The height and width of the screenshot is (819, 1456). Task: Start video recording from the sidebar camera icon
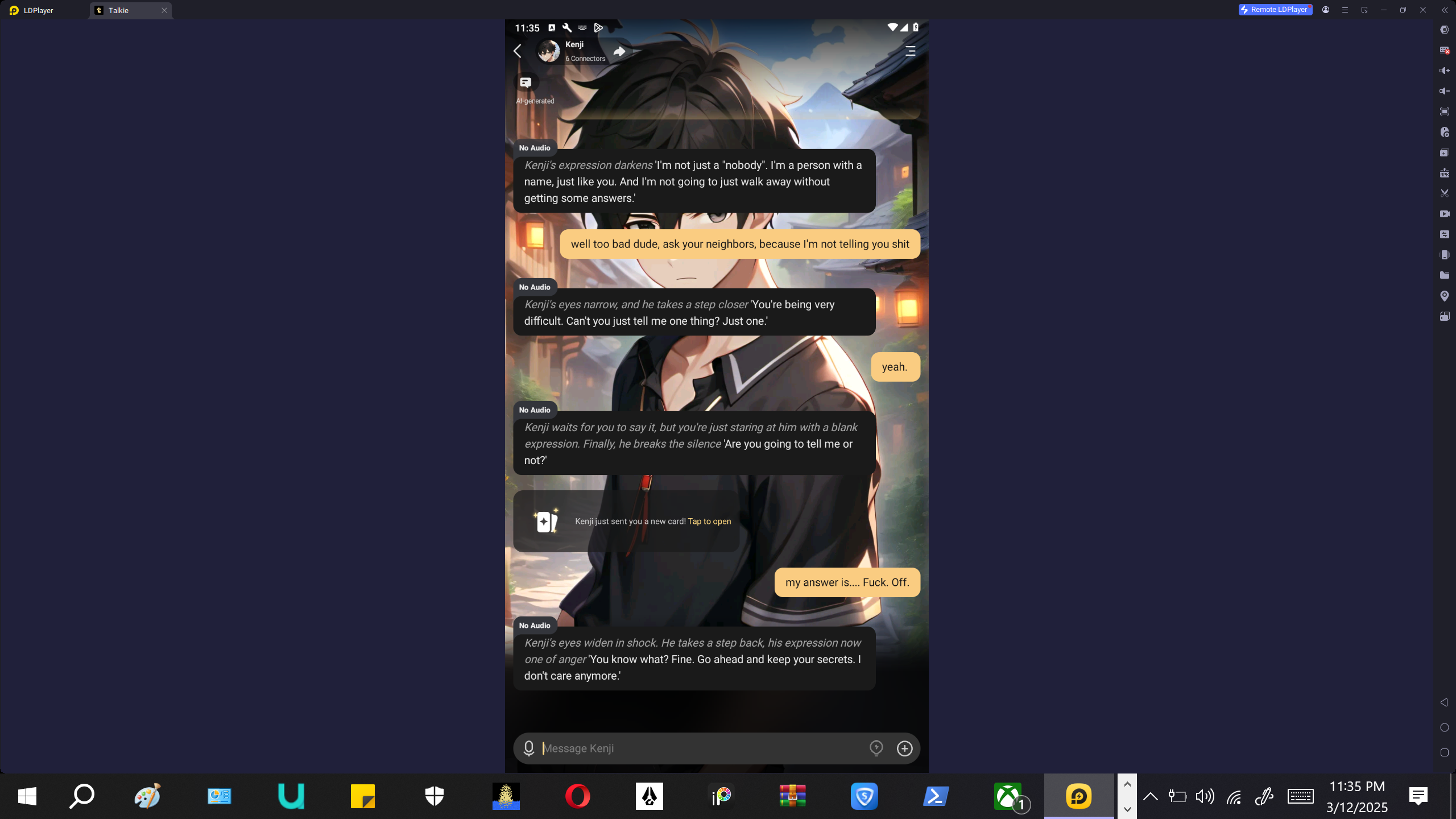tap(1445, 214)
